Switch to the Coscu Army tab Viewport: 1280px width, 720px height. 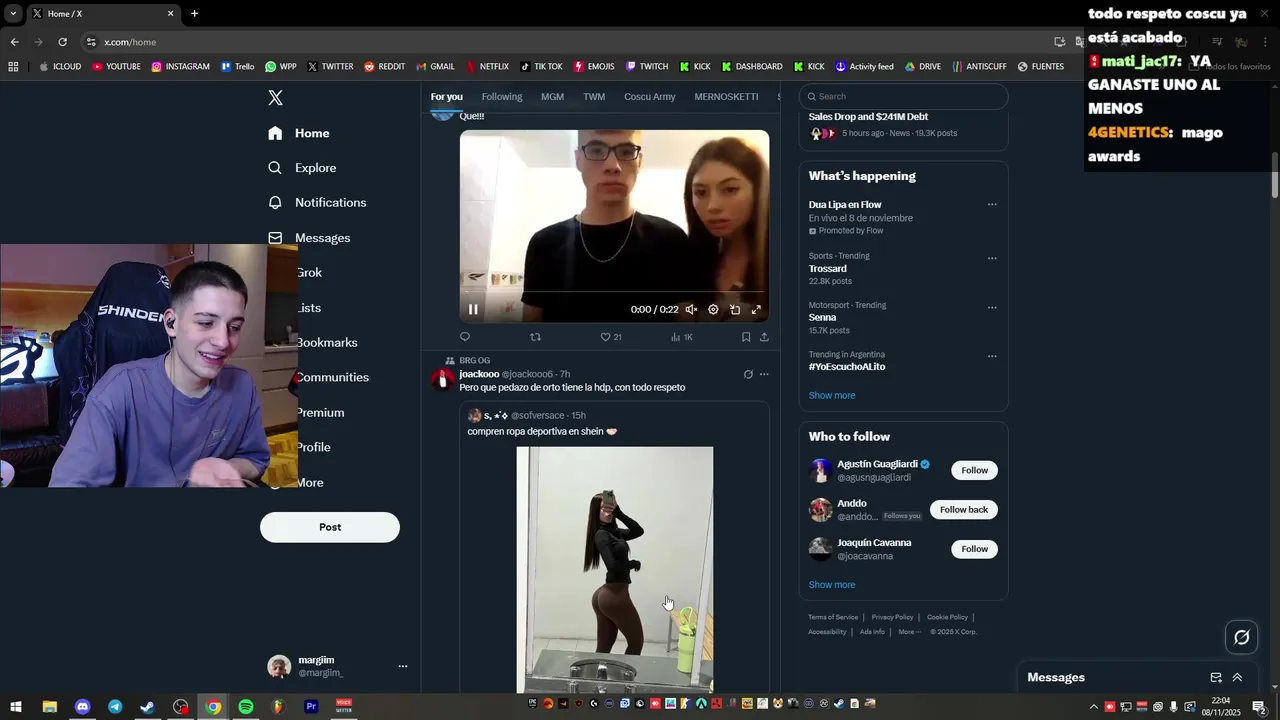(x=650, y=96)
